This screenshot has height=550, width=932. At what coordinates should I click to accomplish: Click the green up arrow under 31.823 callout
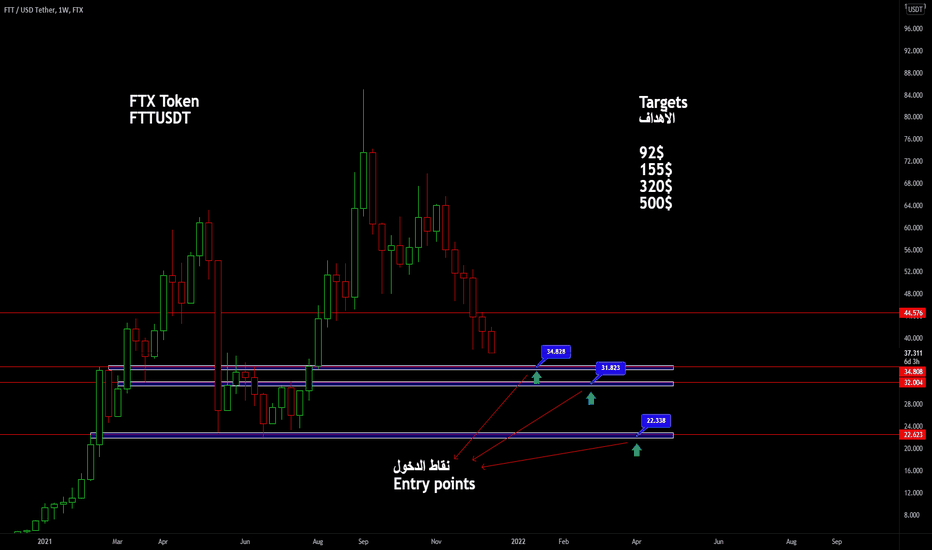click(x=591, y=398)
